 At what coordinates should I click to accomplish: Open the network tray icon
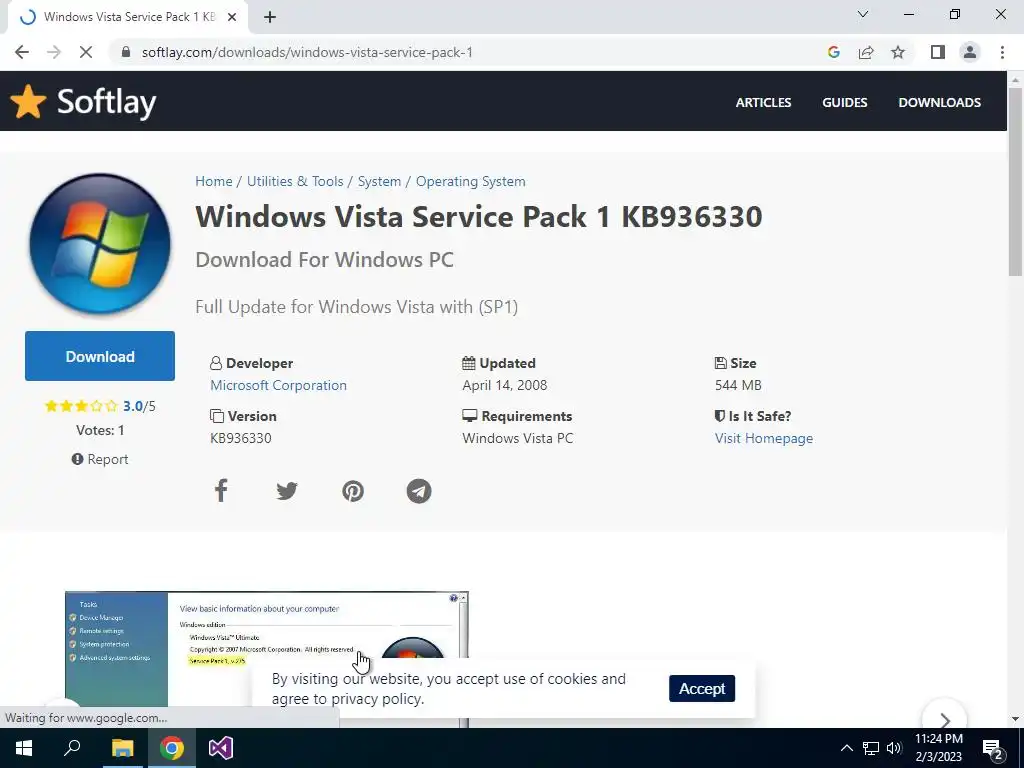point(871,748)
